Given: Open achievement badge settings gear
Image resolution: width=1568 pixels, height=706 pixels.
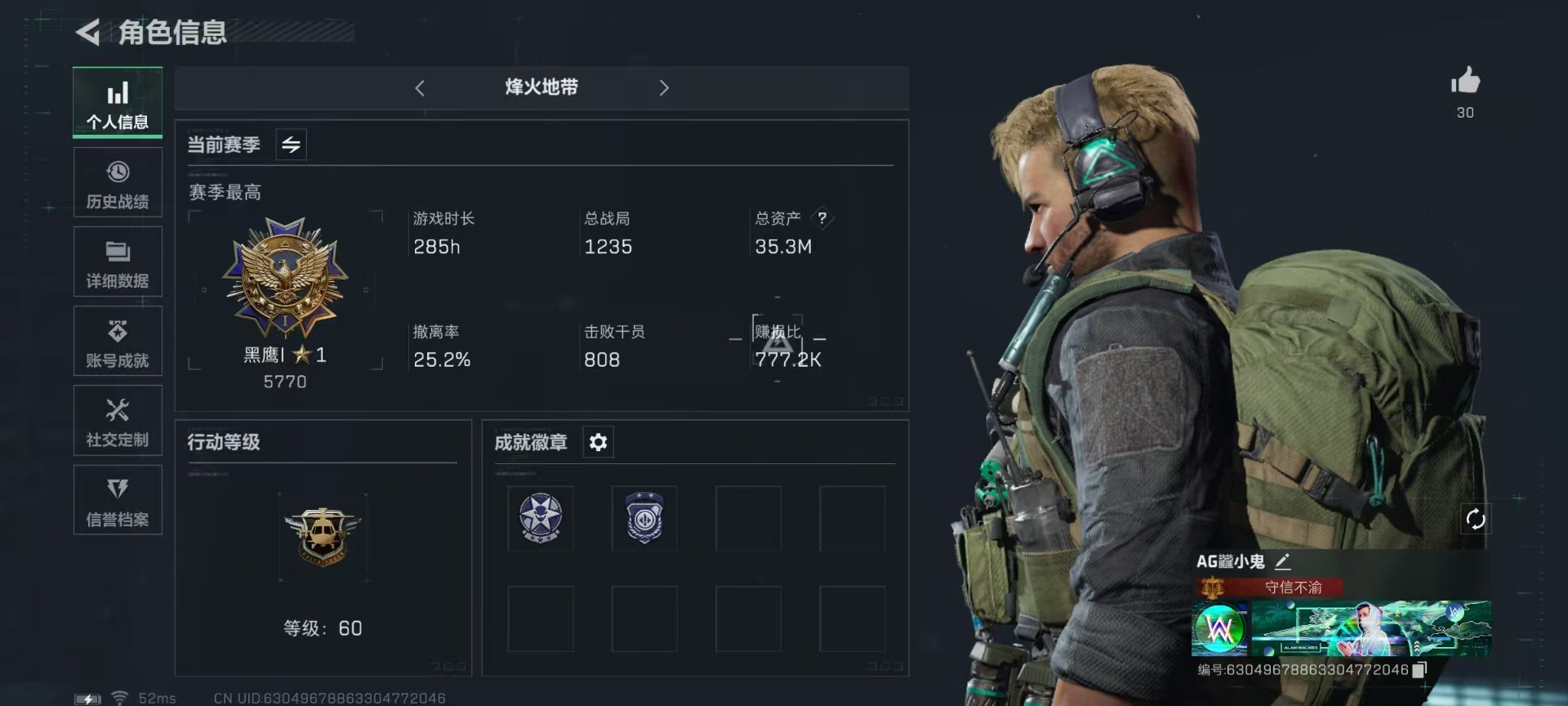Looking at the screenshot, I should click(598, 442).
